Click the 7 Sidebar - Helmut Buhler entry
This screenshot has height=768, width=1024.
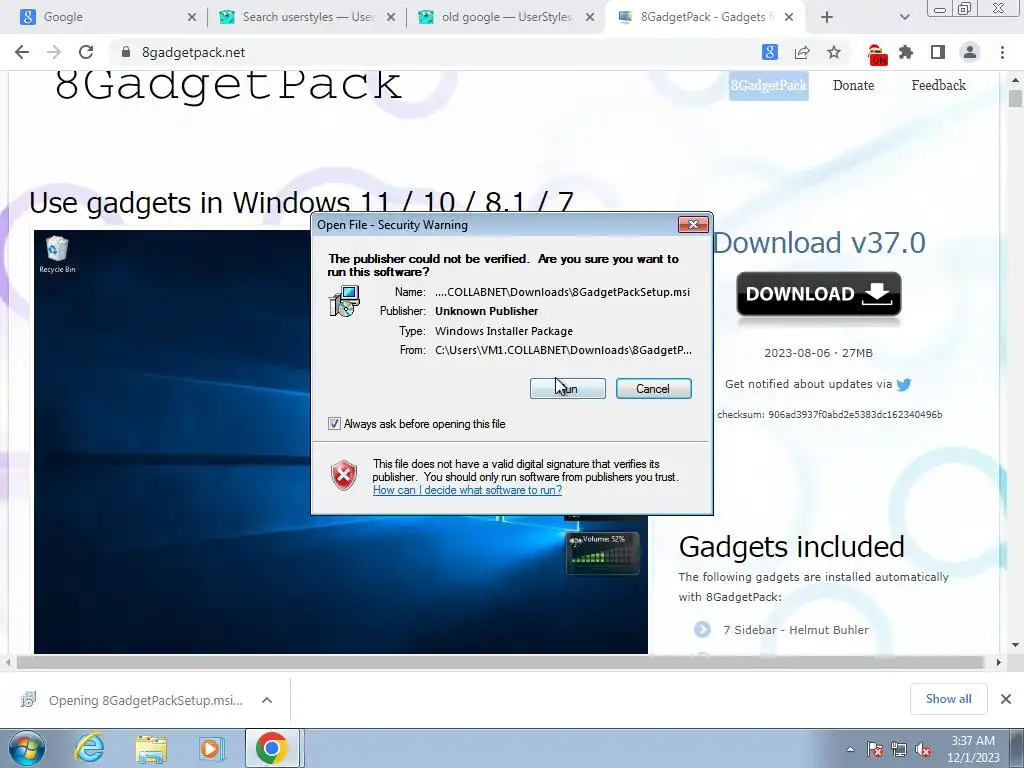click(x=796, y=630)
